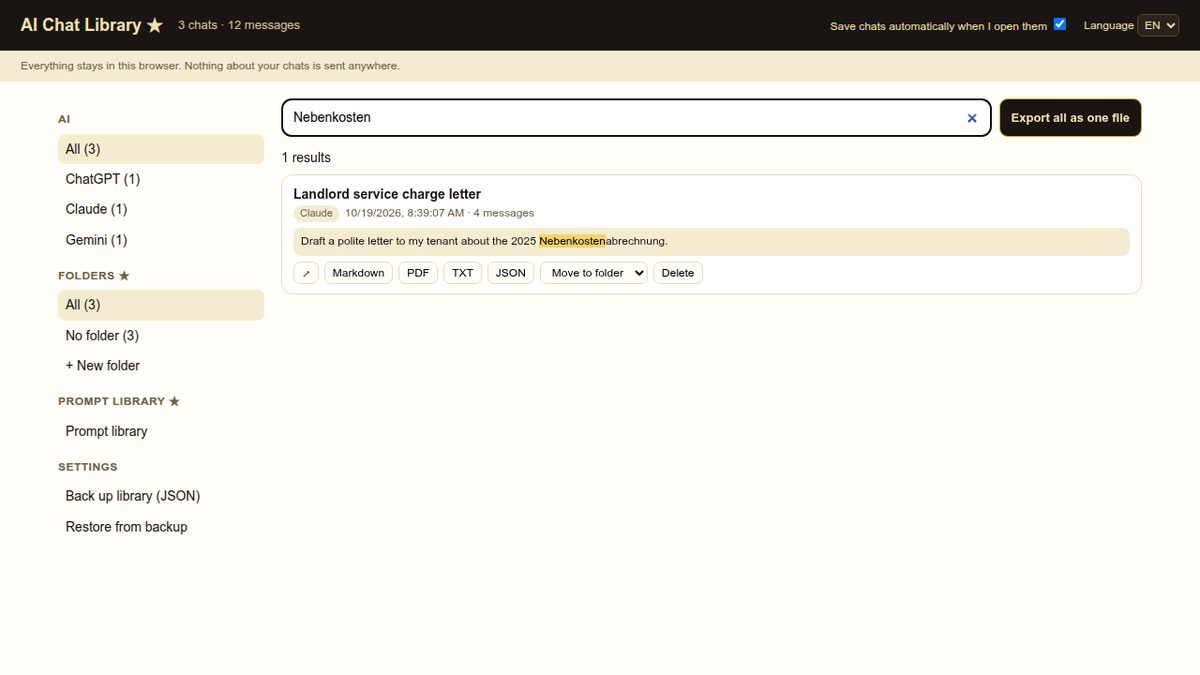Open the Prompt library
The height and width of the screenshot is (675, 1200).
pyautogui.click(x=161, y=431)
